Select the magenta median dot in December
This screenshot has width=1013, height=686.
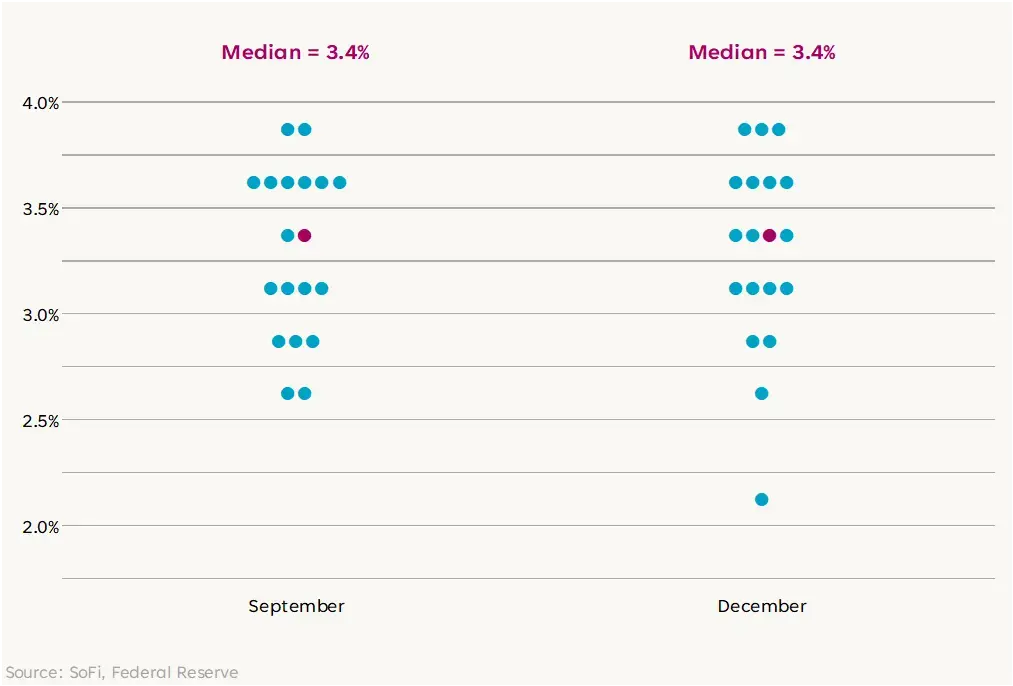pyautogui.click(x=769, y=235)
